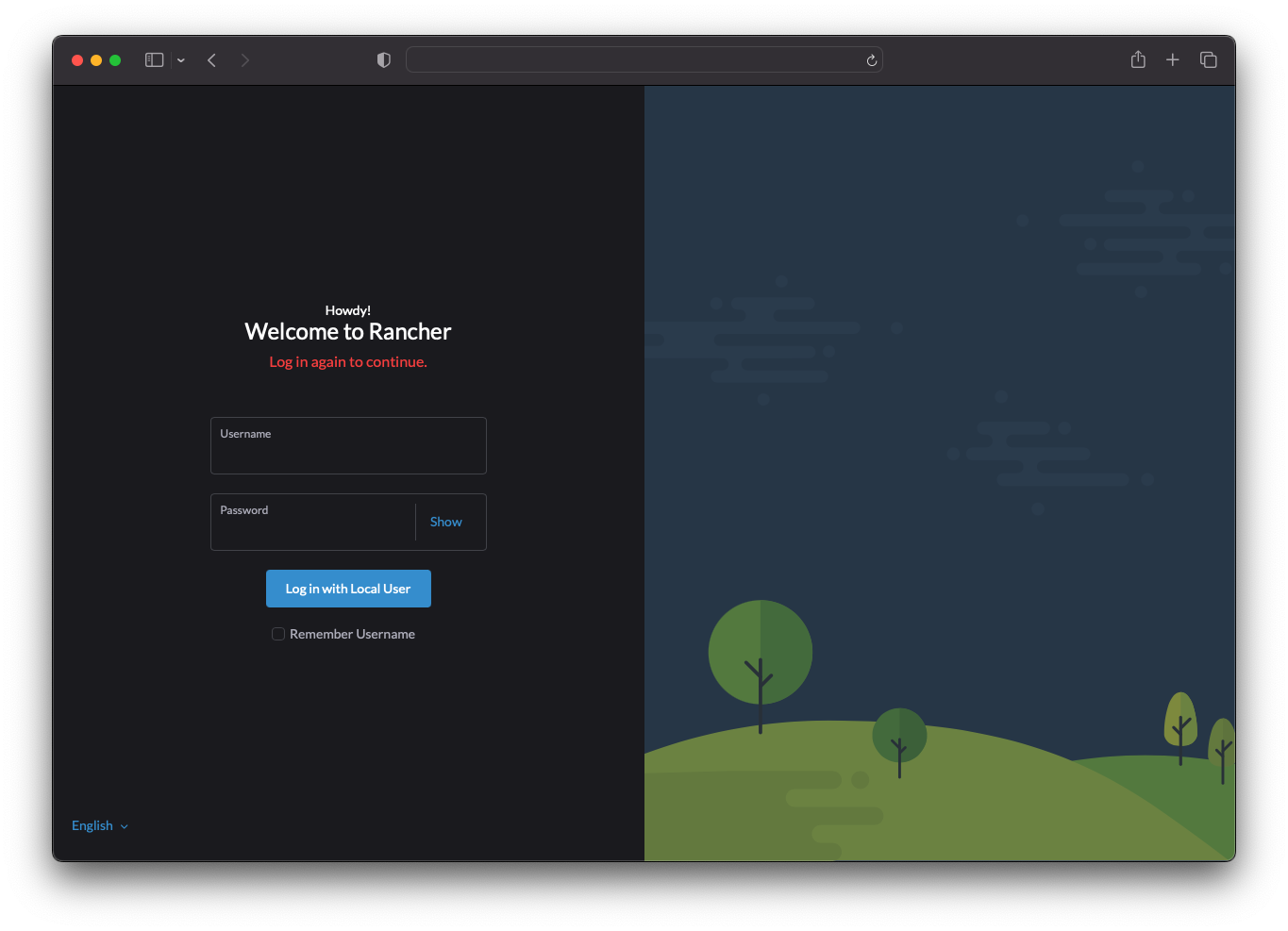Toggle password visibility with Show

(x=445, y=521)
